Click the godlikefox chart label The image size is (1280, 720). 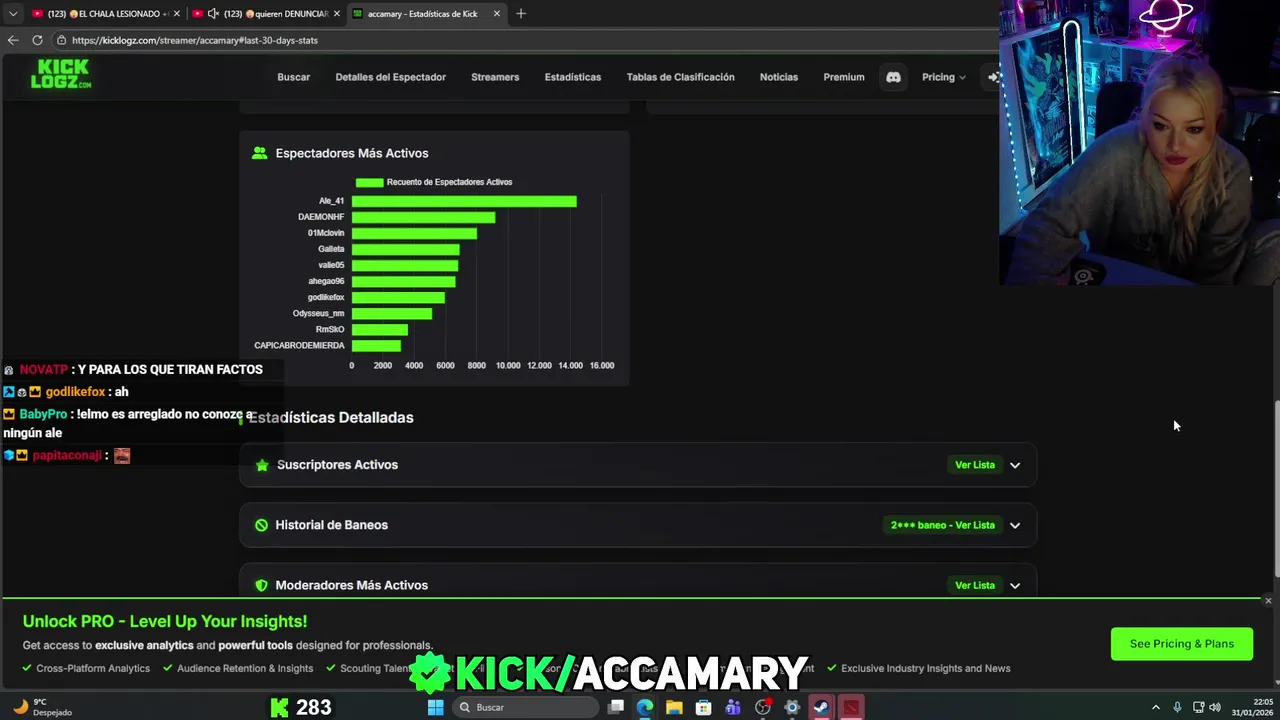point(326,297)
